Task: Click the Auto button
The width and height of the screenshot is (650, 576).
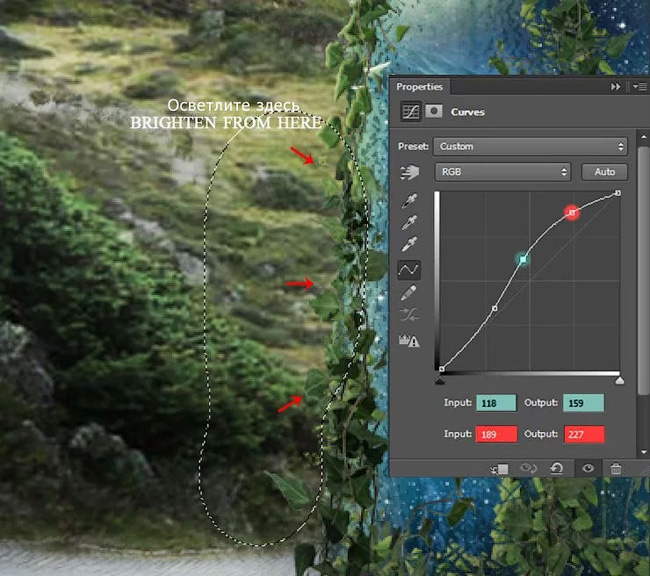Action: coord(604,172)
